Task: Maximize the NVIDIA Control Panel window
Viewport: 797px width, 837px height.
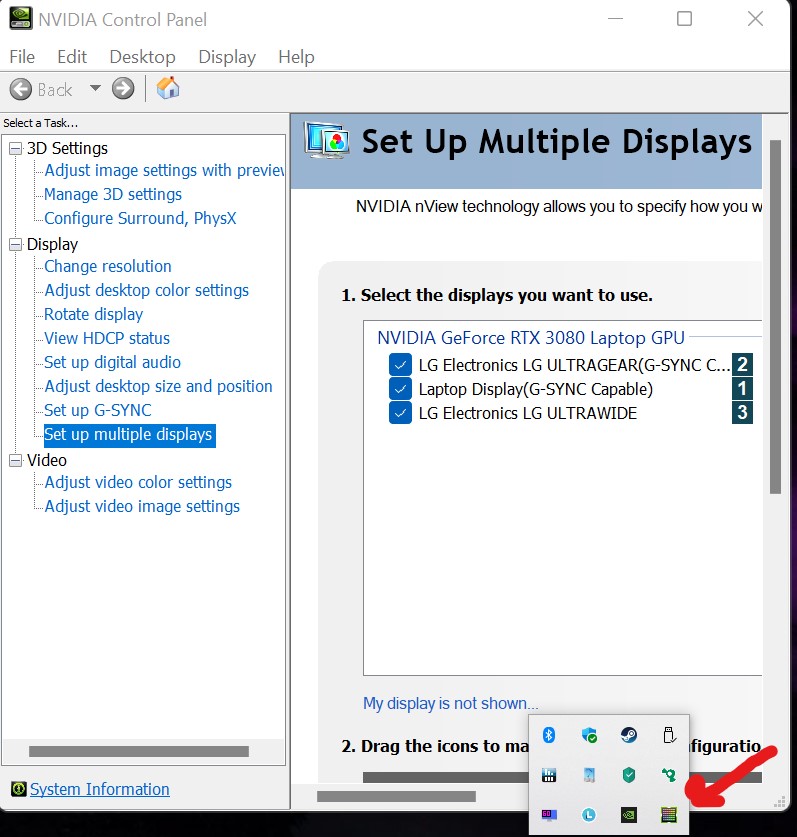Action: (684, 19)
